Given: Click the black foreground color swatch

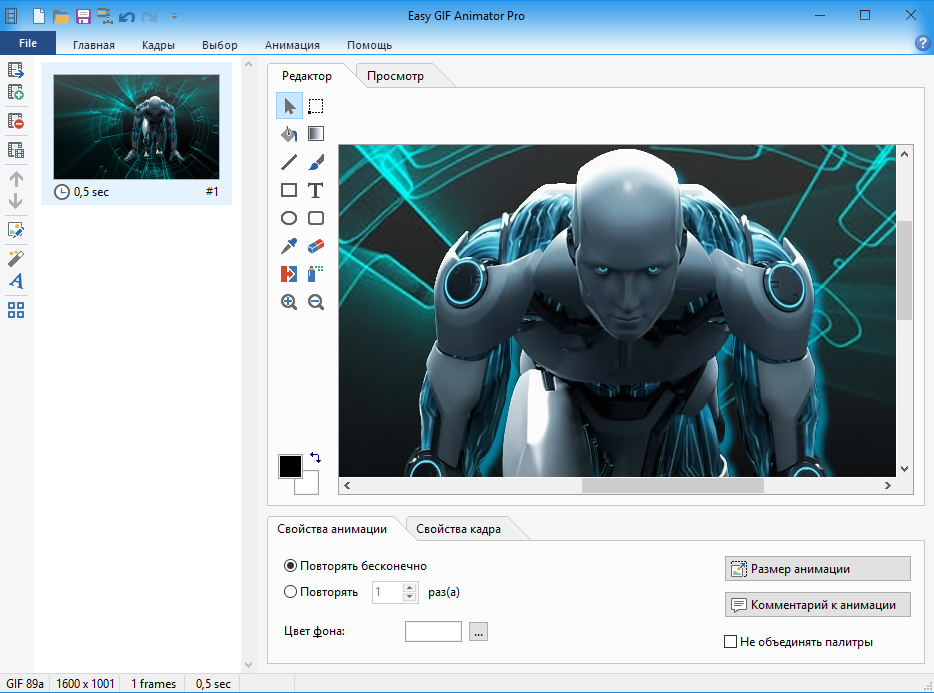Looking at the screenshot, I should pyautogui.click(x=290, y=466).
